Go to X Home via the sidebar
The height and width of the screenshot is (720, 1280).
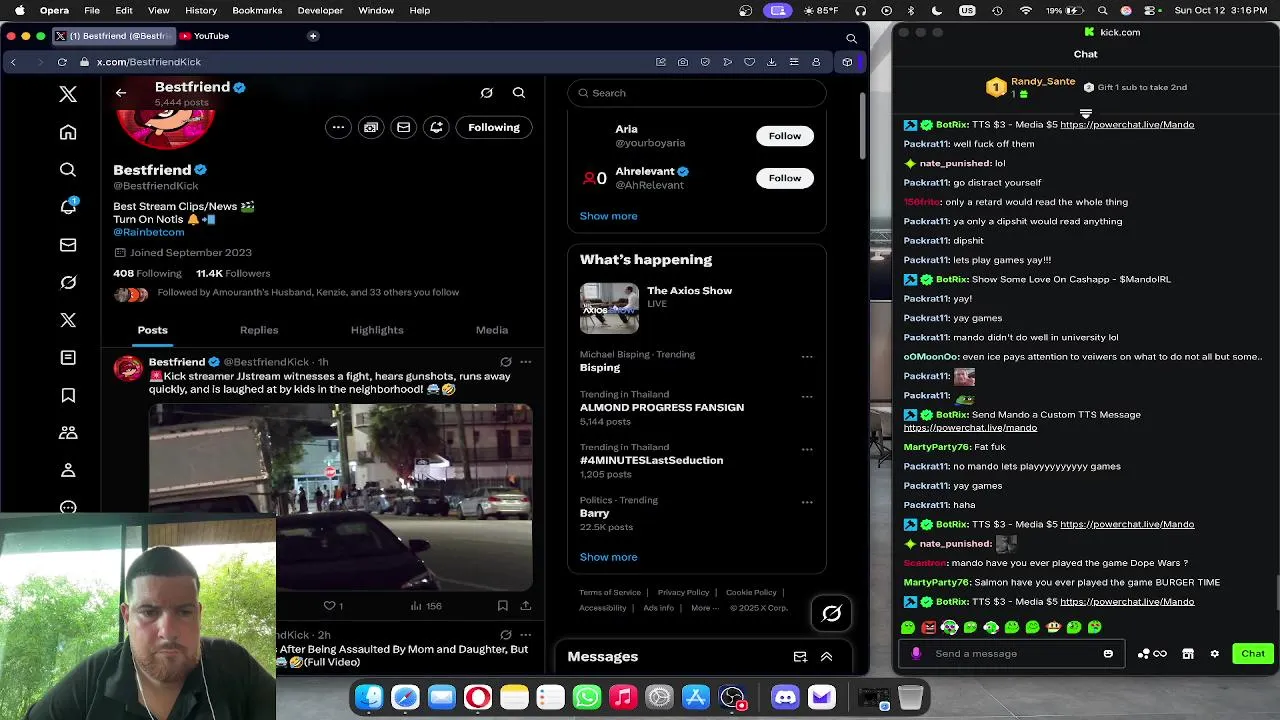(68, 132)
